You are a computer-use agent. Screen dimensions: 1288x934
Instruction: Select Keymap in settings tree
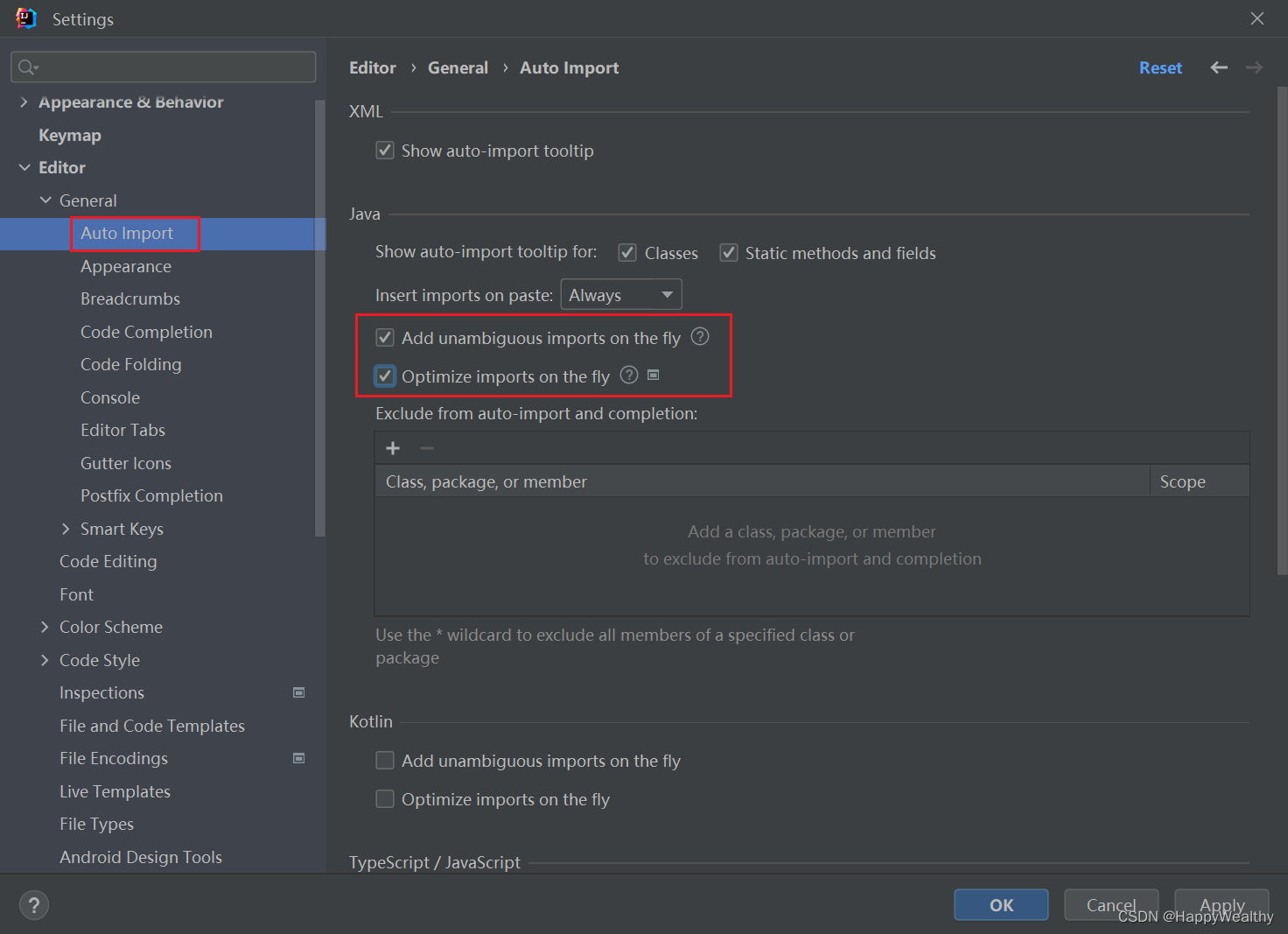(70, 135)
